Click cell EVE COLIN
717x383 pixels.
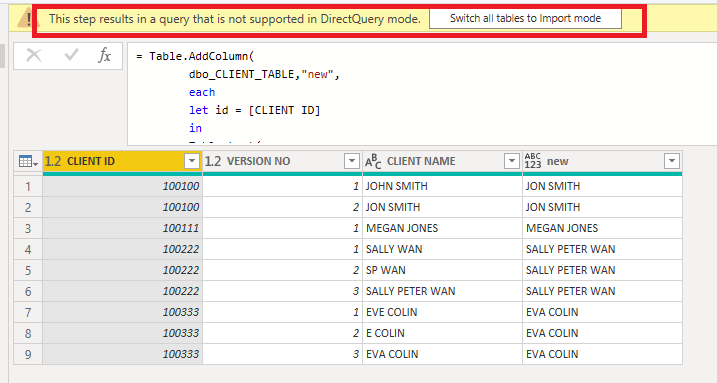point(442,313)
